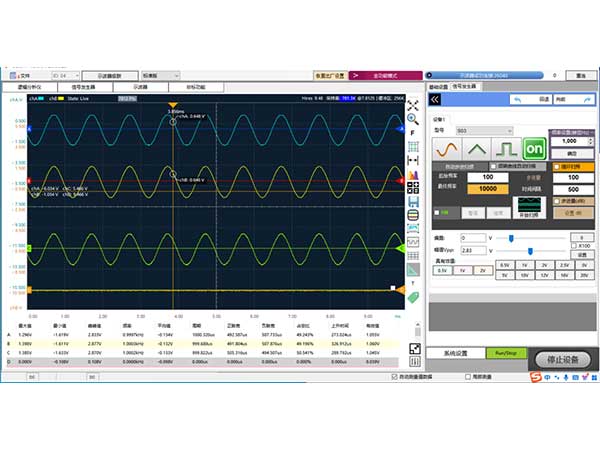Select the triangle wave waveform button
The width and height of the screenshot is (600, 450).
[x=476, y=148]
